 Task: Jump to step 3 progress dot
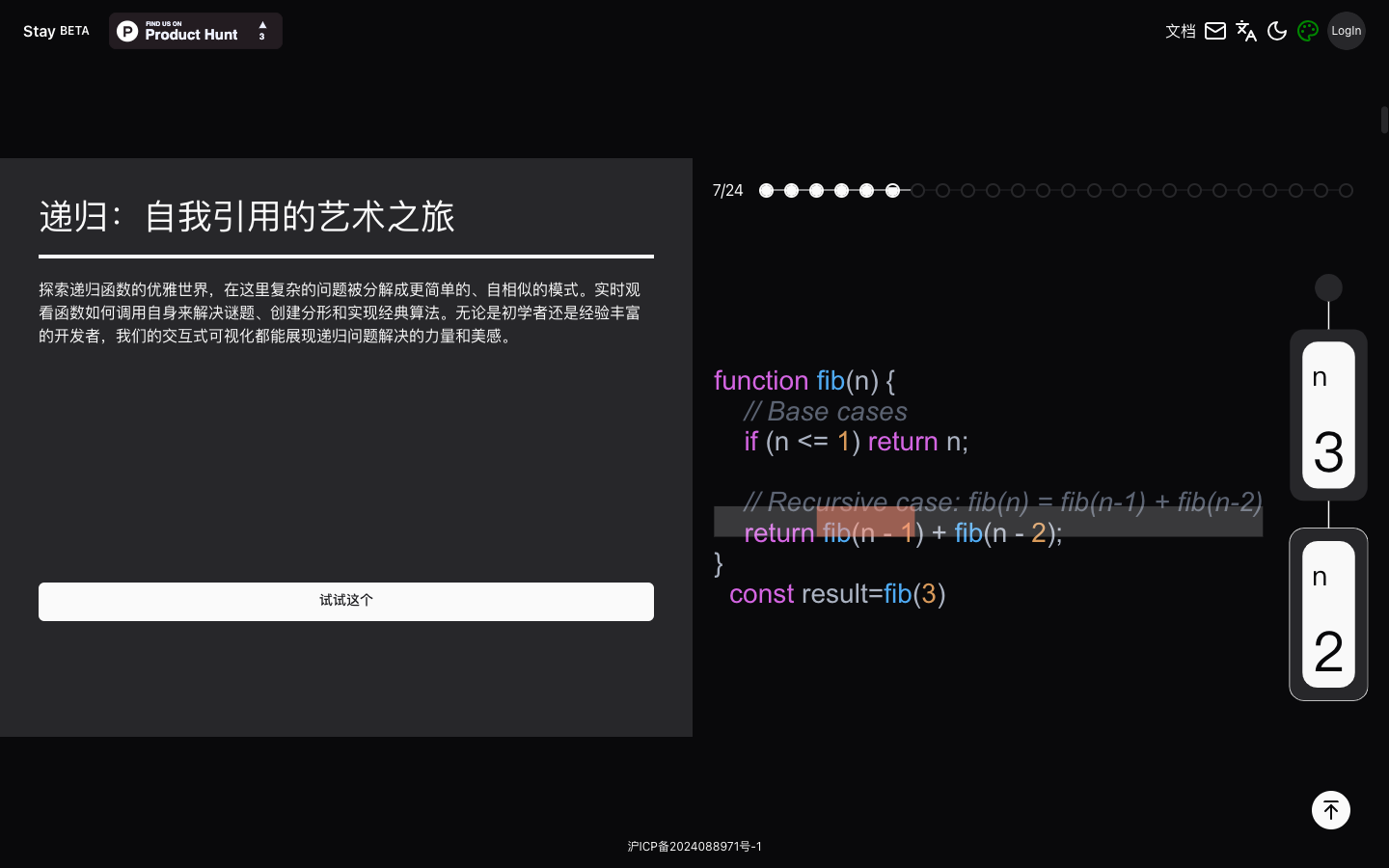point(816,191)
